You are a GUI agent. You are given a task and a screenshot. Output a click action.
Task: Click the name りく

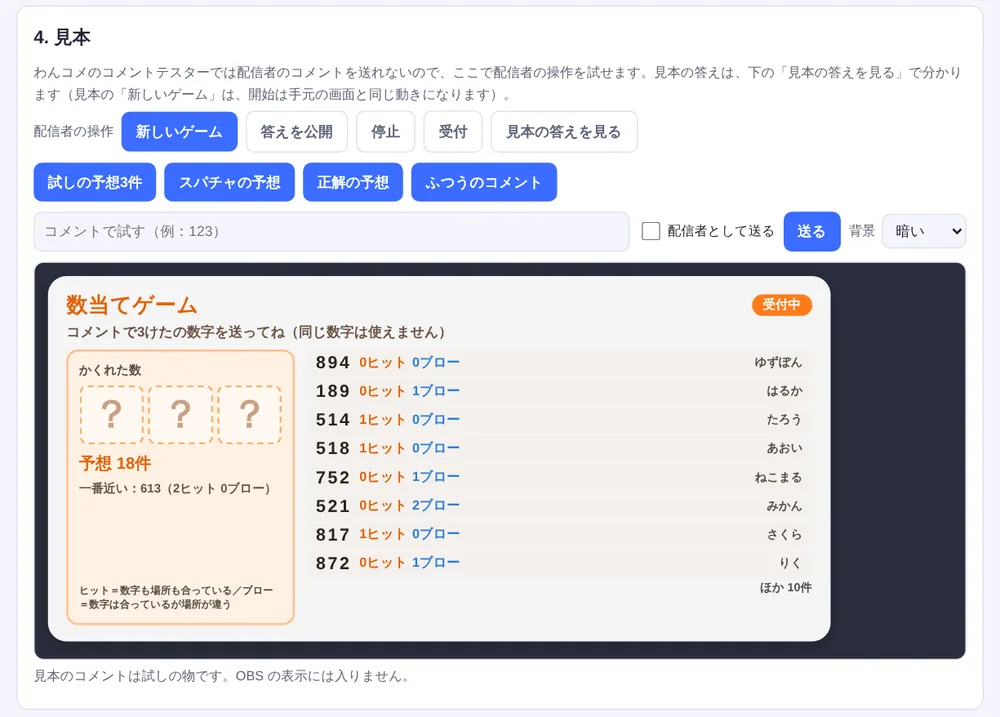point(790,563)
